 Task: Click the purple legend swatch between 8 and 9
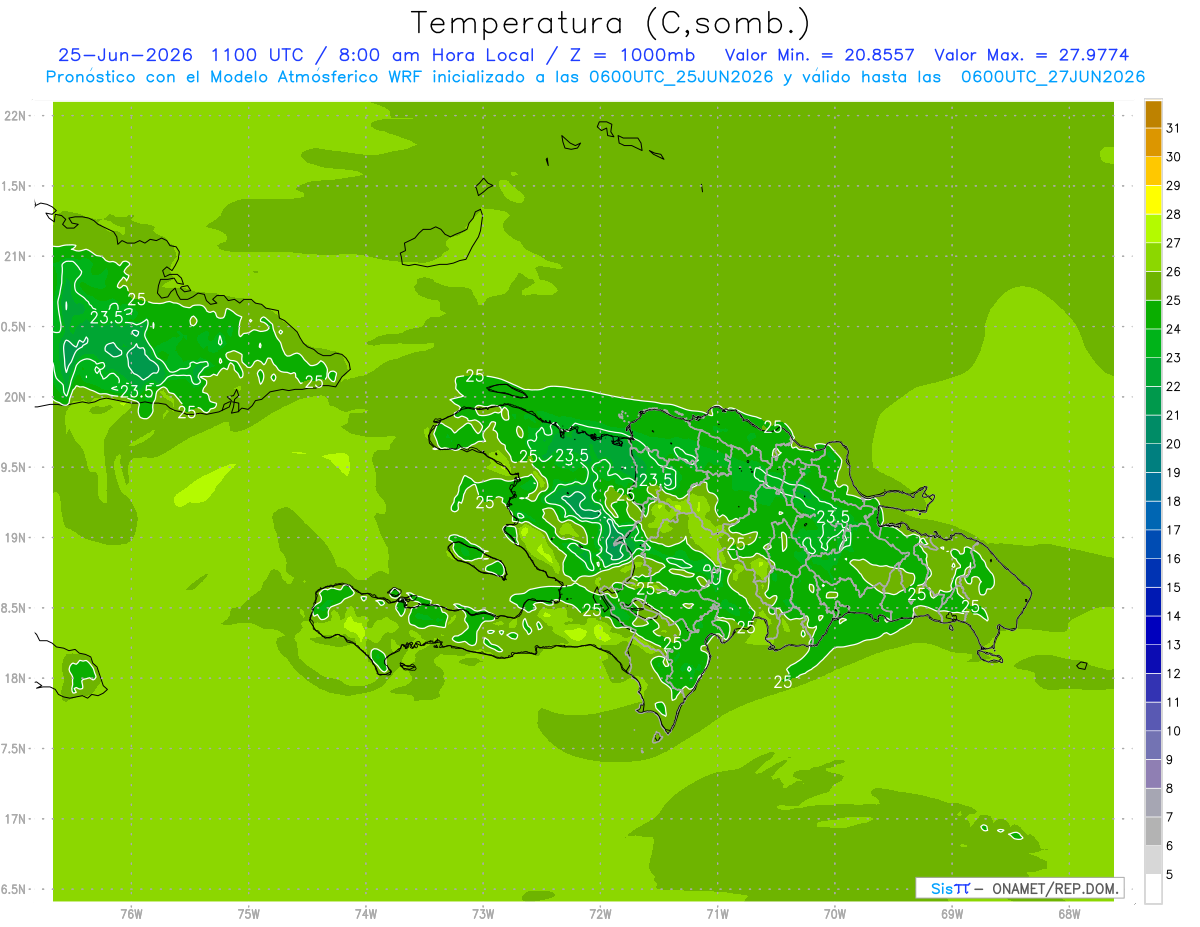coord(1153,774)
